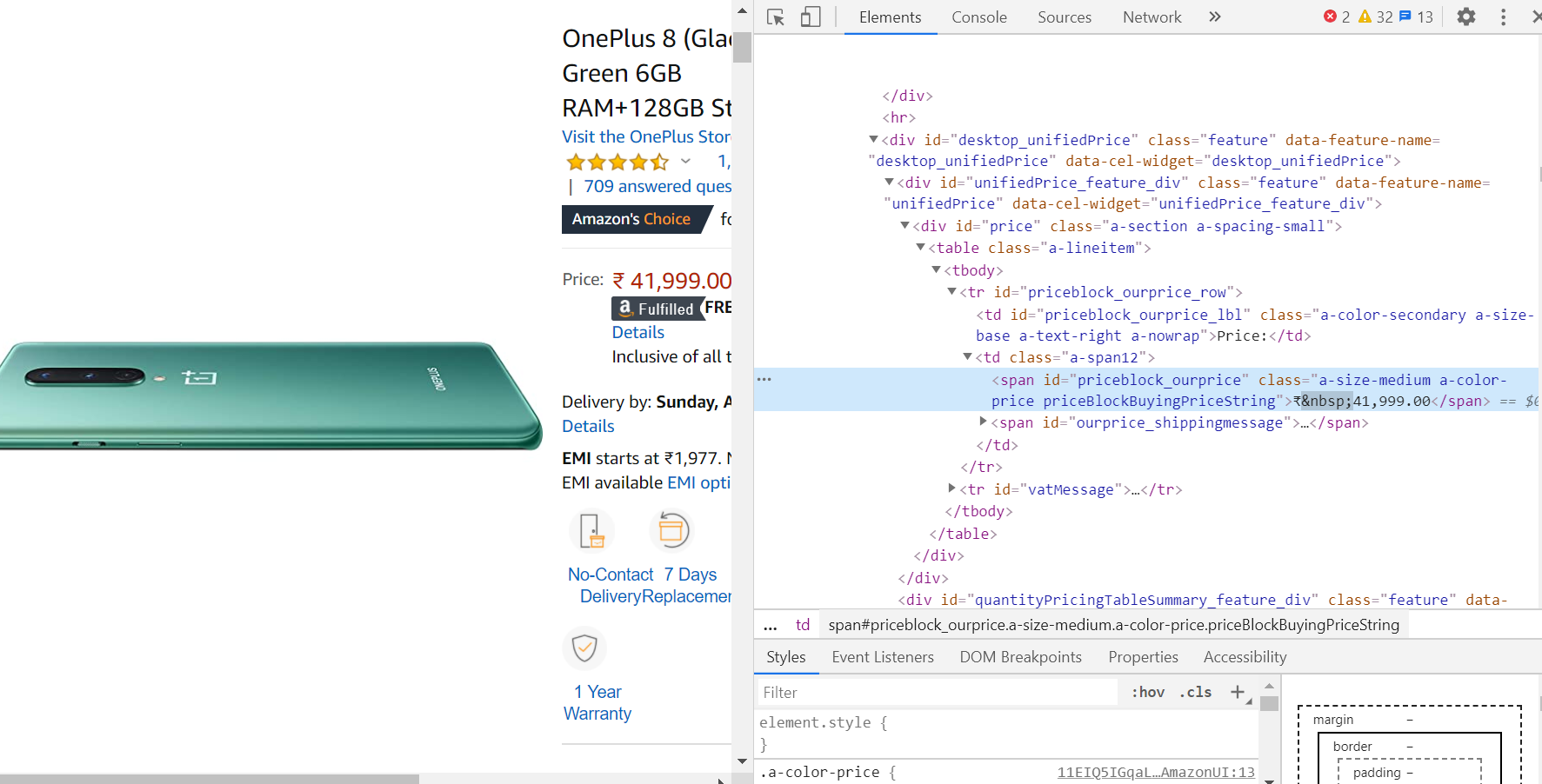This screenshot has width=1542, height=784.
Task: Open the Event Listeners tab
Action: 883,657
